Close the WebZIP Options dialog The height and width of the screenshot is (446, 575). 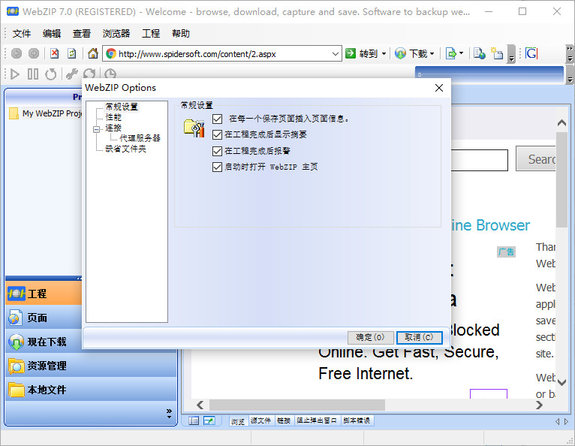point(439,88)
